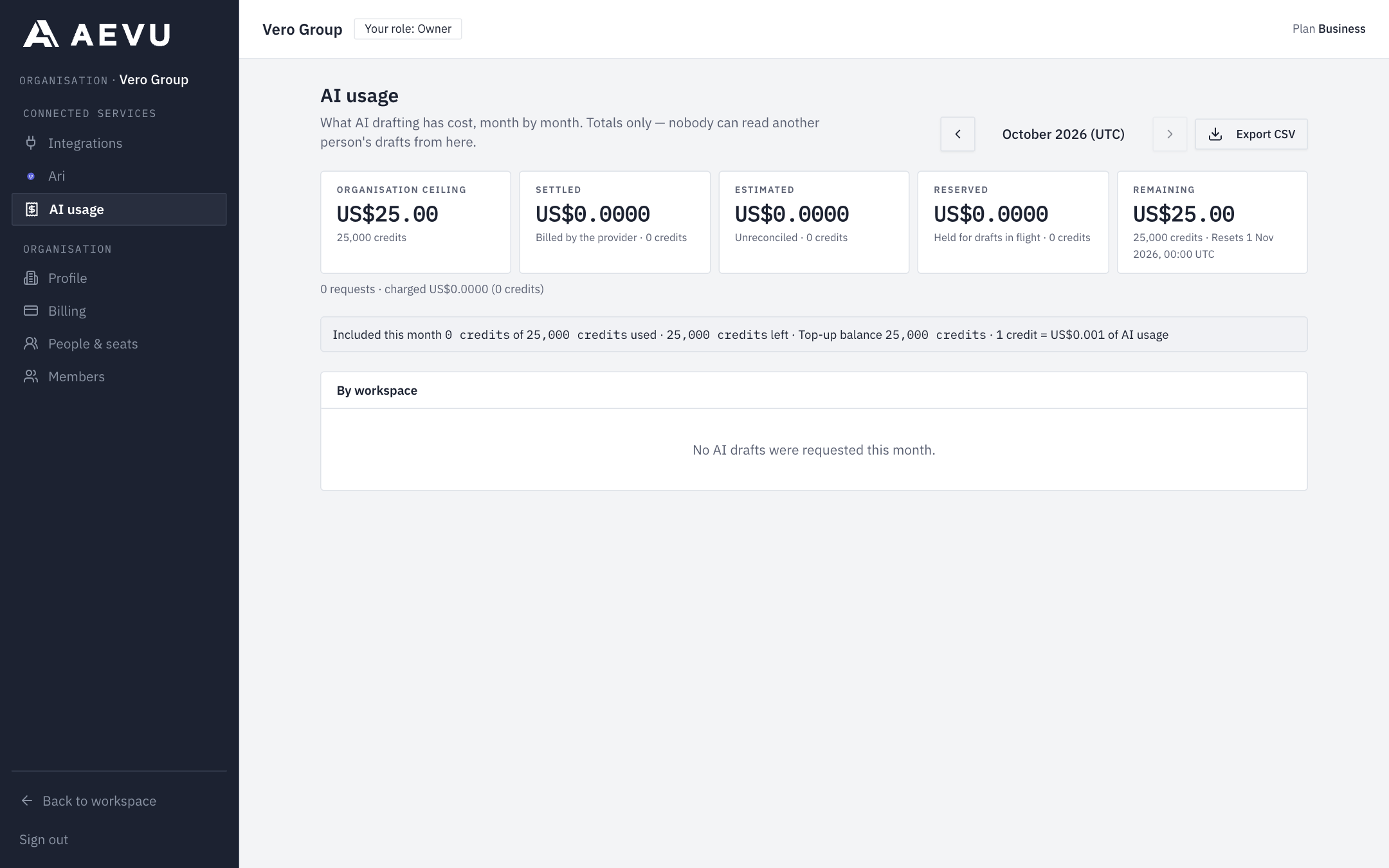This screenshot has height=868, width=1389.
Task: Click the Reserved amount card
Action: click(x=1013, y=222)
